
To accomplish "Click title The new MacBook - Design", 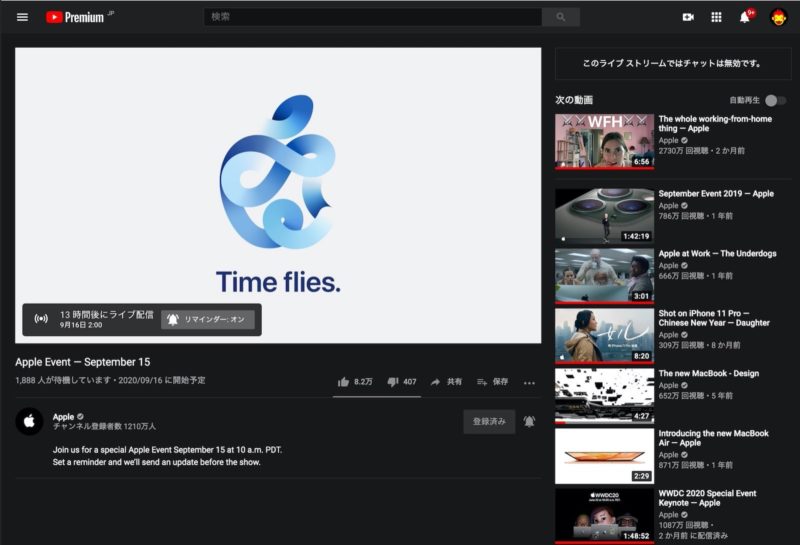I will coord(709,373).
